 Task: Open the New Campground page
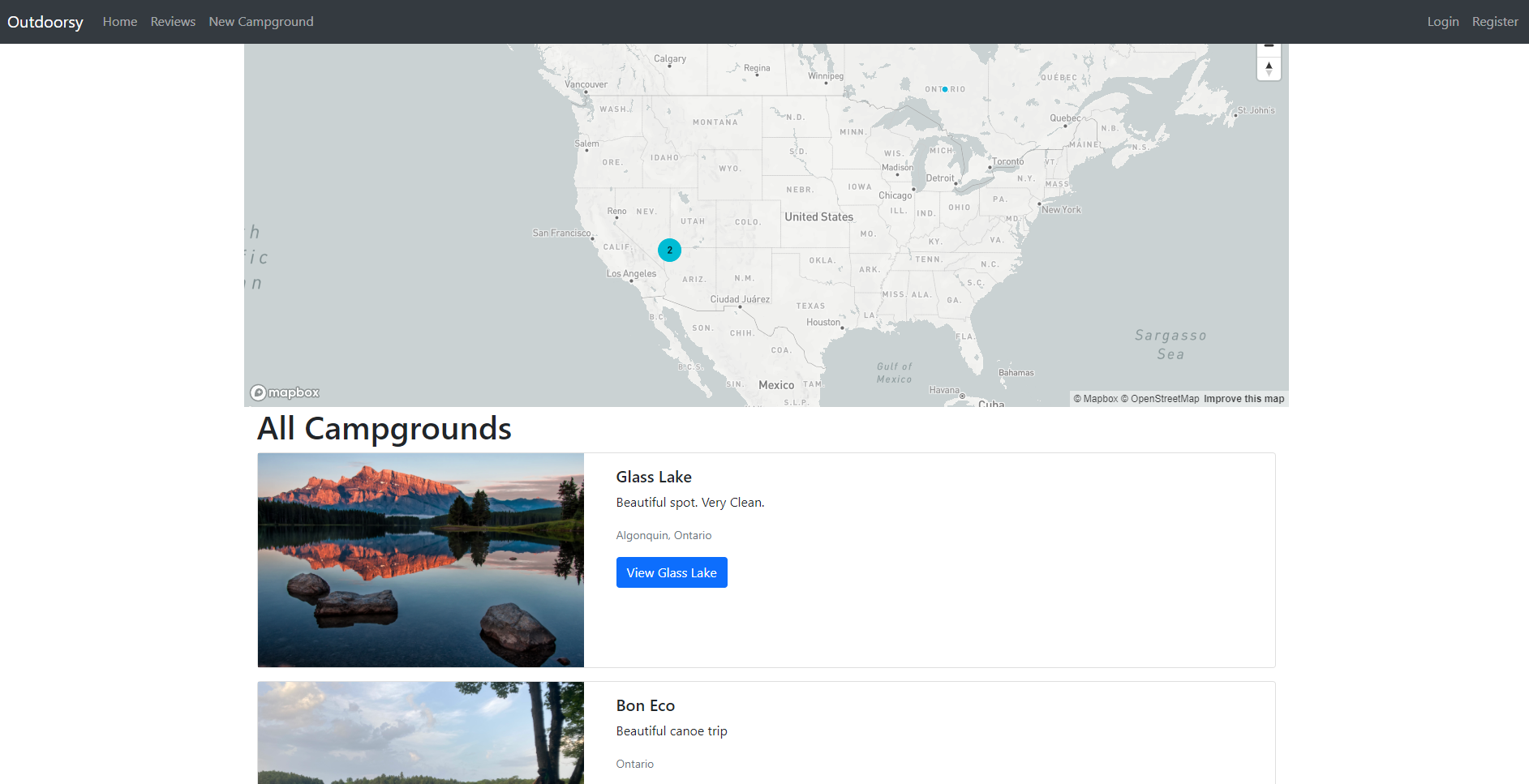click(261, 22)
